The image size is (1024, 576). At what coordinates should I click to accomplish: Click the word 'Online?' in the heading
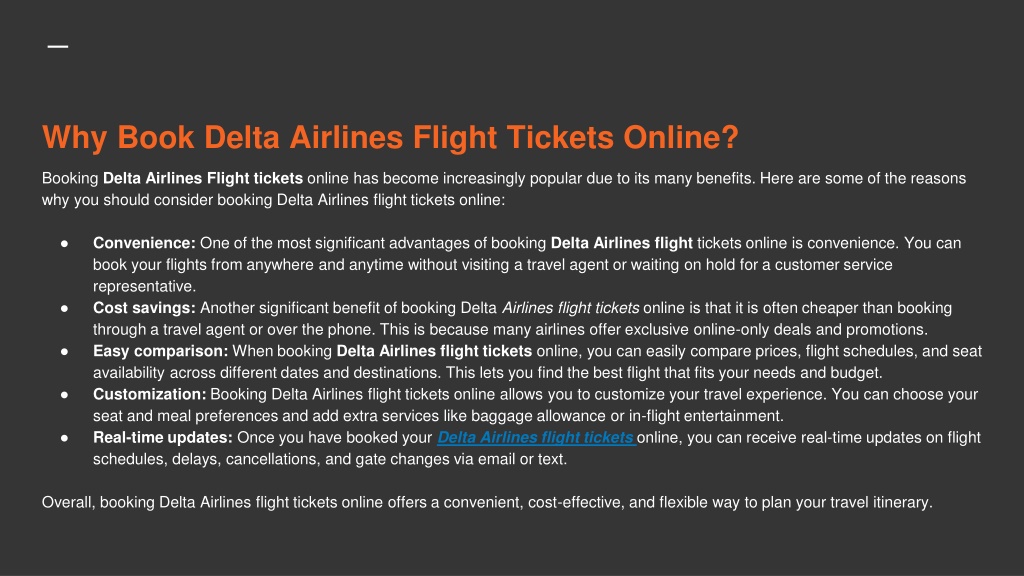[680, 138]
